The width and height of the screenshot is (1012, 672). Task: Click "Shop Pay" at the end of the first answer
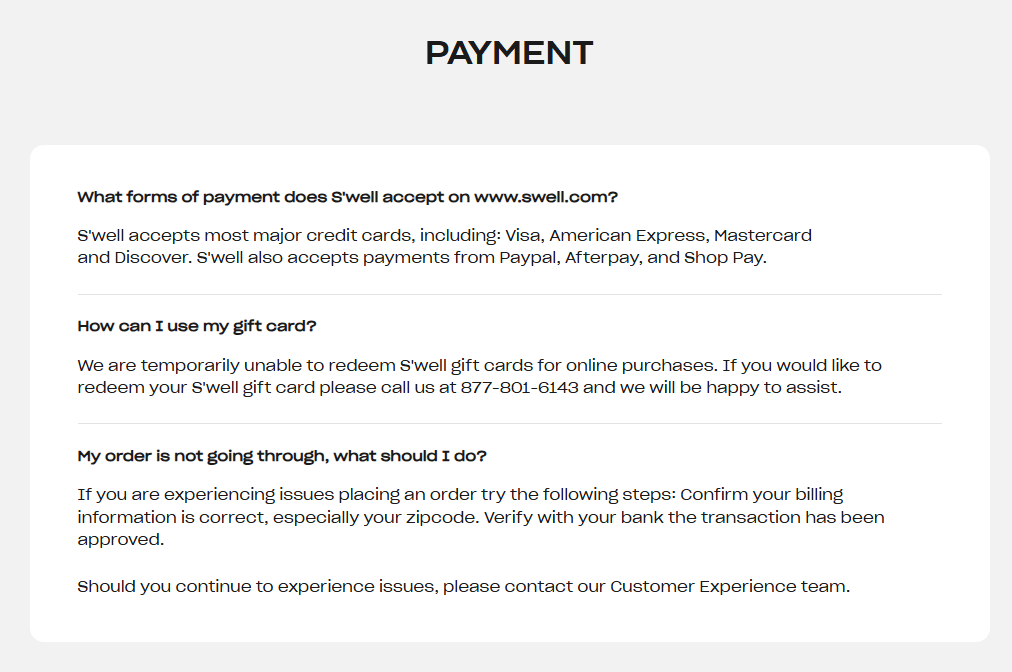725,257
